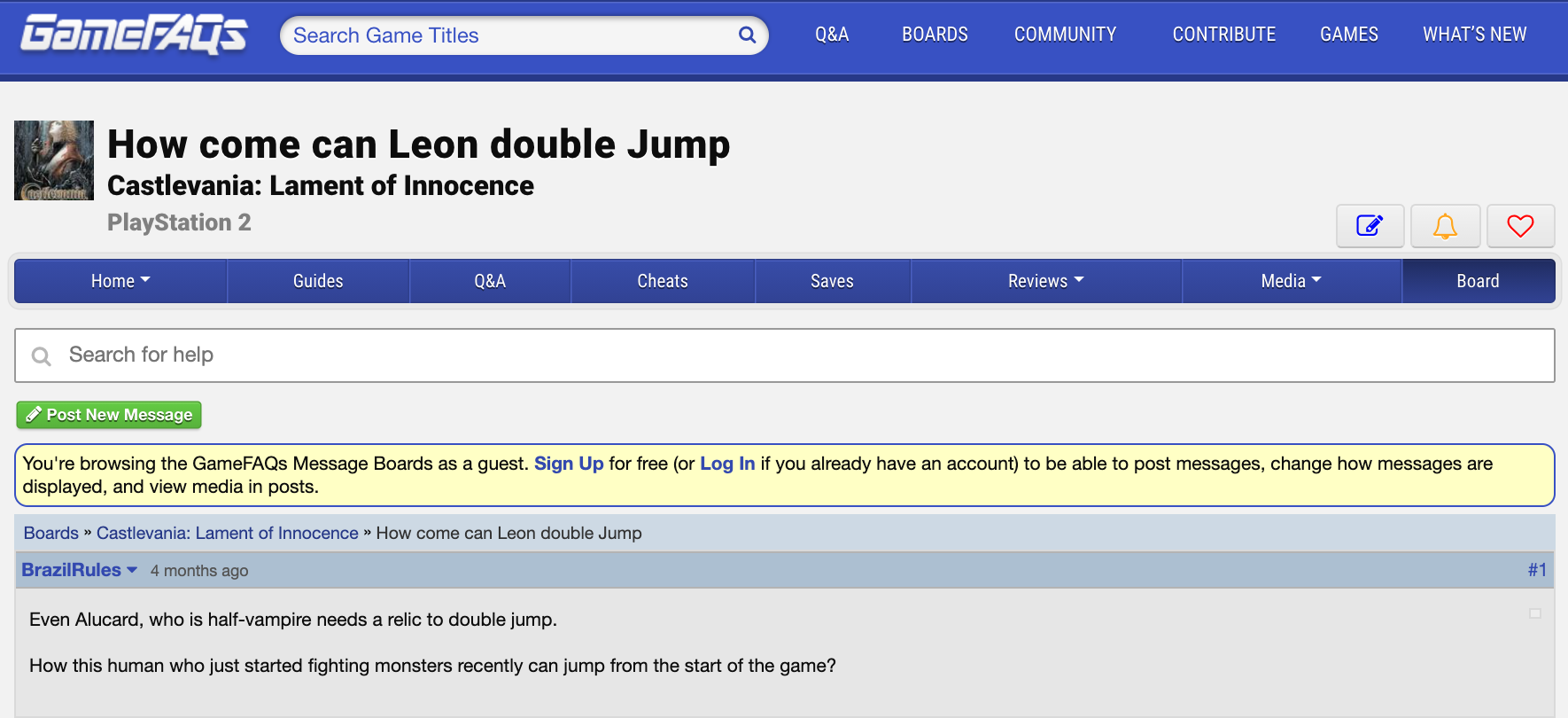Click the magnifier icon in game search
Viewport: 1568px width, 718px height.
point(747,35)
